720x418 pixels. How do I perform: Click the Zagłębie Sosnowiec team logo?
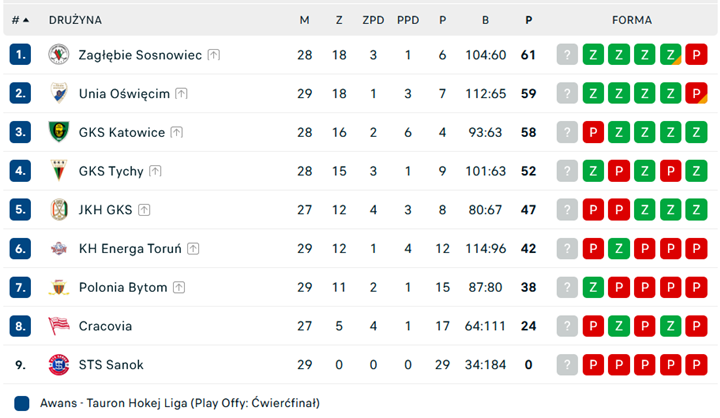58,55
